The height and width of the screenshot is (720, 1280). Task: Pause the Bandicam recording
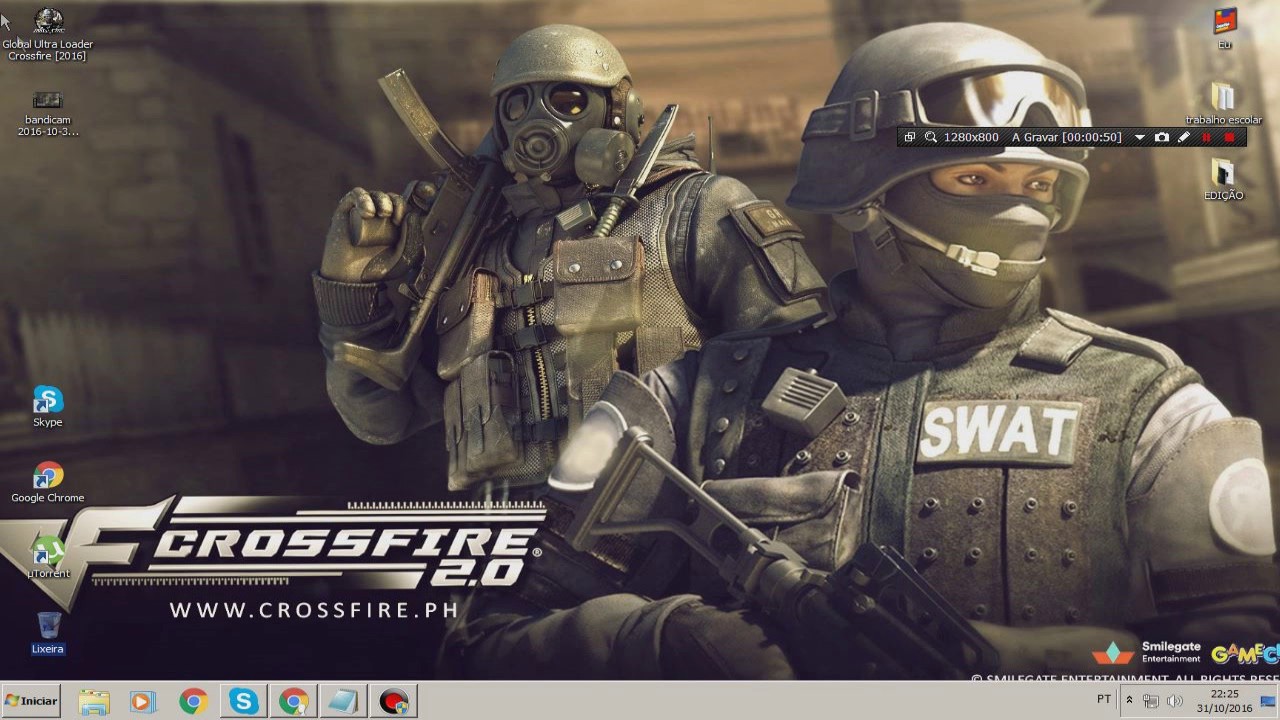point(1206,137)
